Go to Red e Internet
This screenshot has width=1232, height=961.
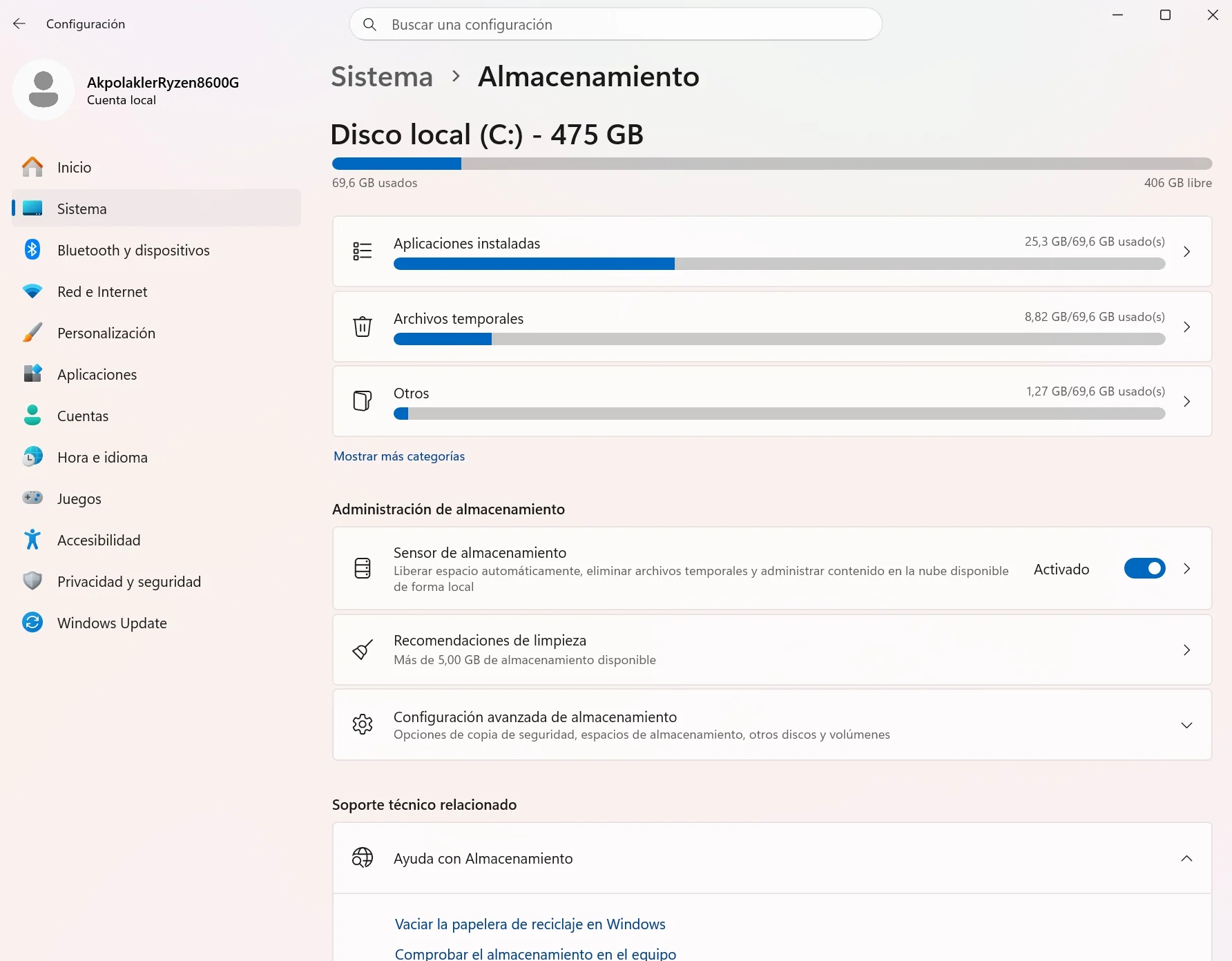coord(157,291)
